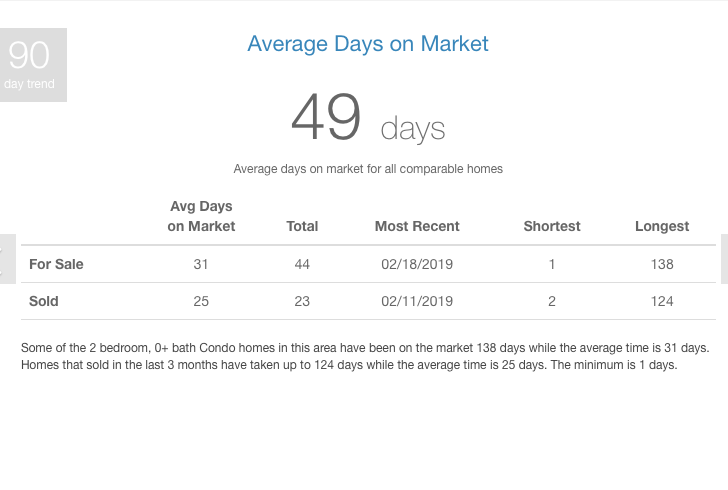Image resolution: width=728 pixels, height=490 pixels.
Task: Sort by Most Recent column header
Action: (417, 226)
